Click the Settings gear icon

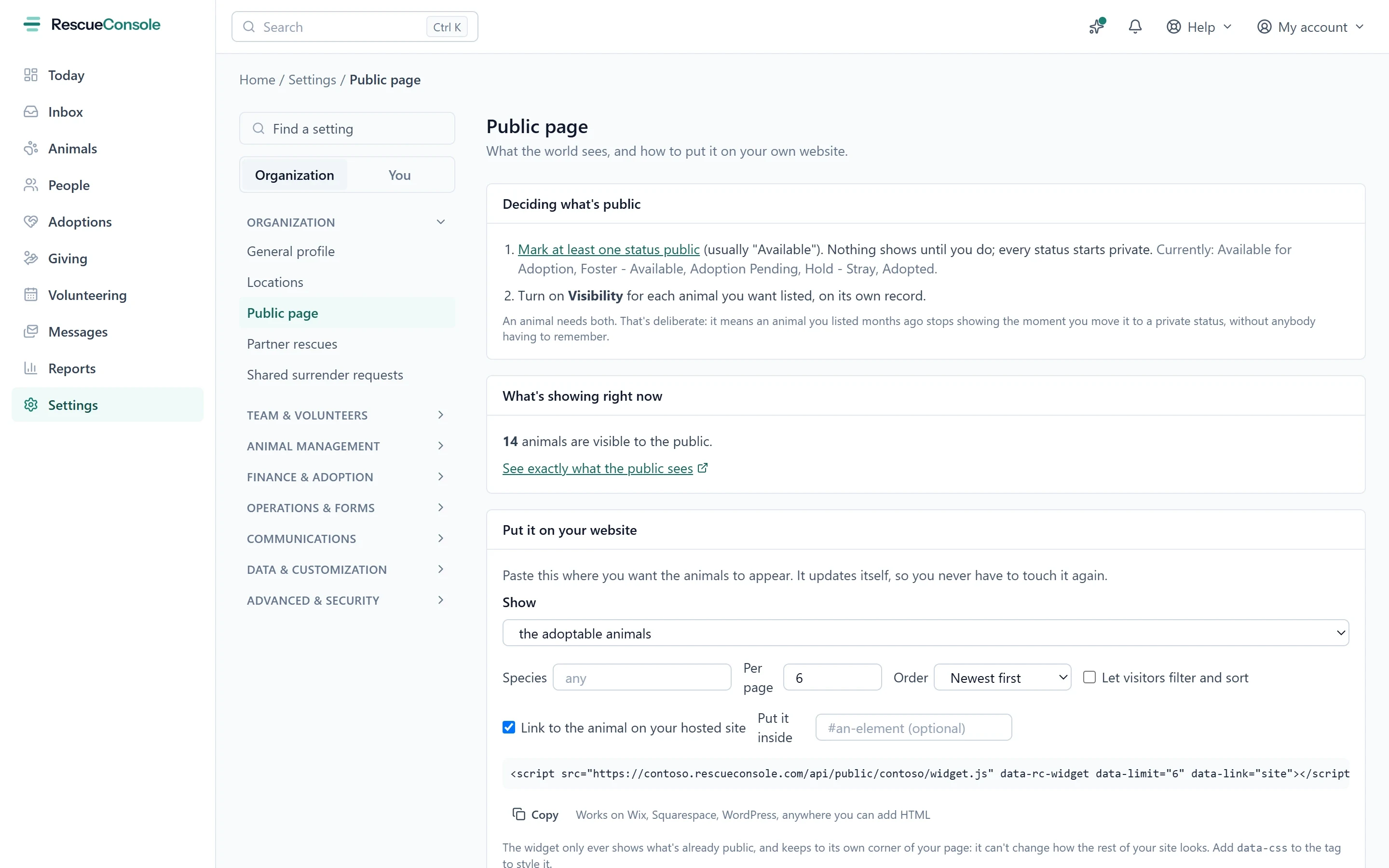tap(31, 405)
